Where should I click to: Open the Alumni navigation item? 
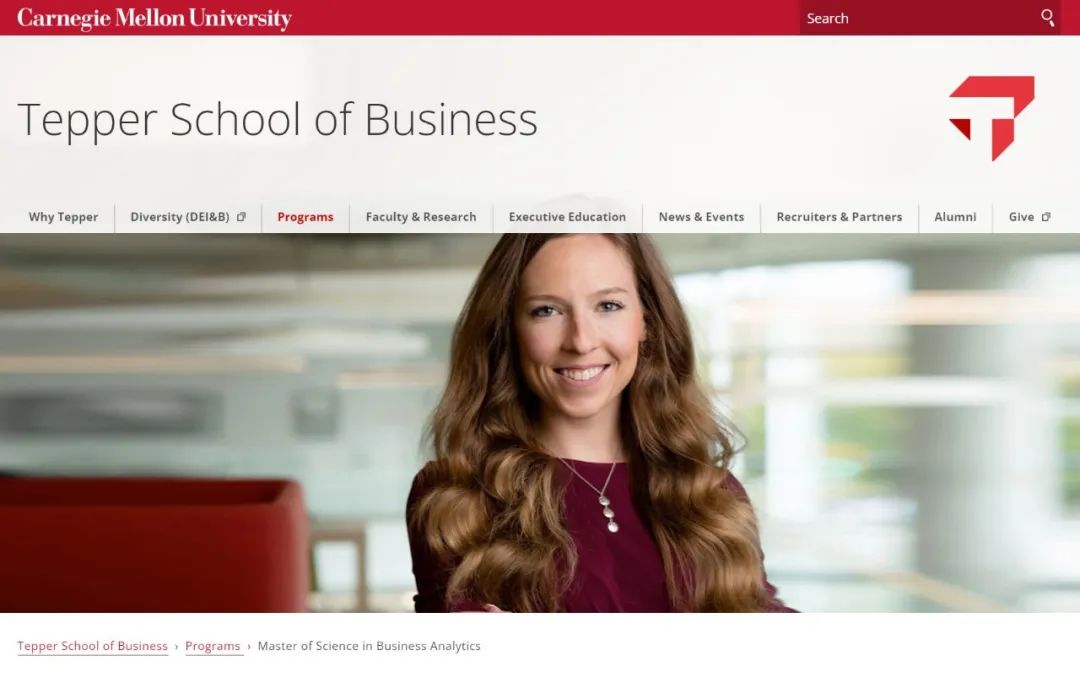tap(955, 217)
